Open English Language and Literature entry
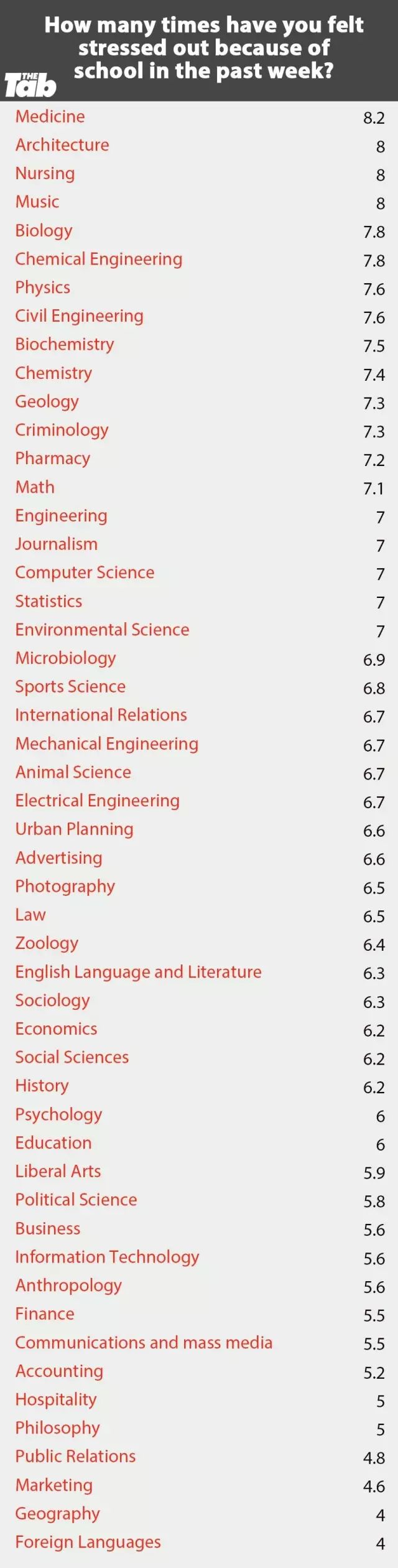398x1568 pixels. click(138, 972)
